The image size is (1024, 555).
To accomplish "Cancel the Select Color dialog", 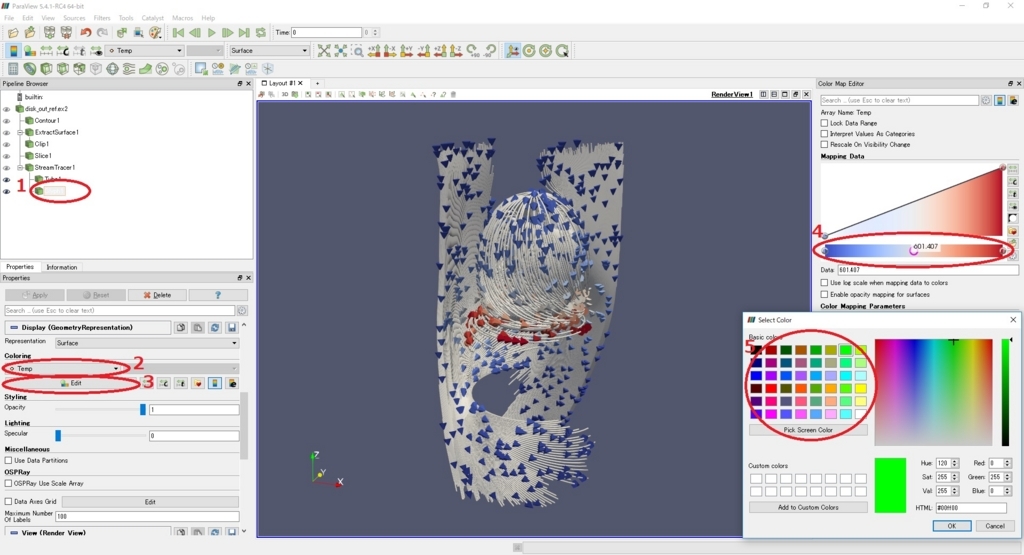I will [995, 526].
